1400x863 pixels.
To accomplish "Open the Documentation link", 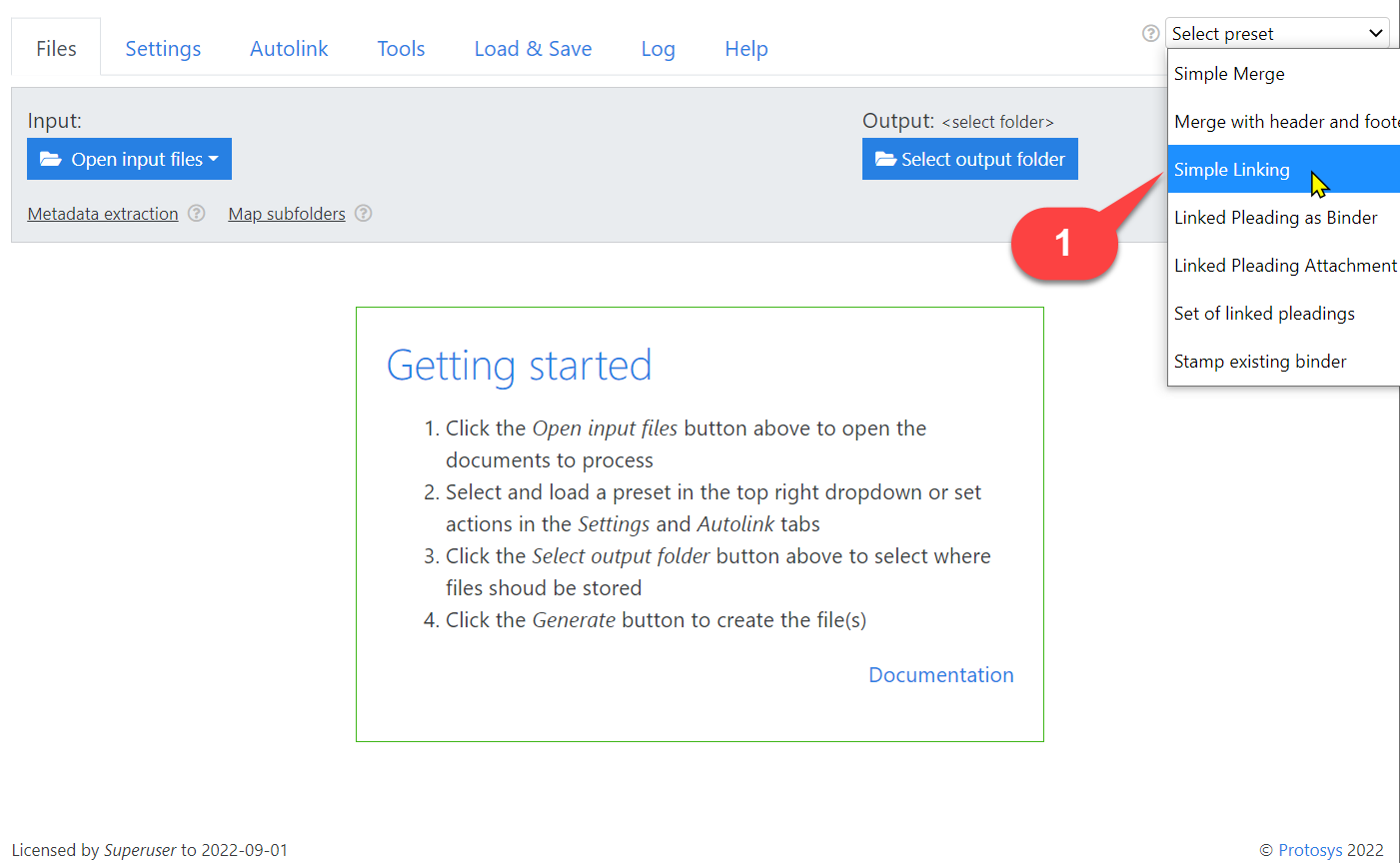I will 940,675.
